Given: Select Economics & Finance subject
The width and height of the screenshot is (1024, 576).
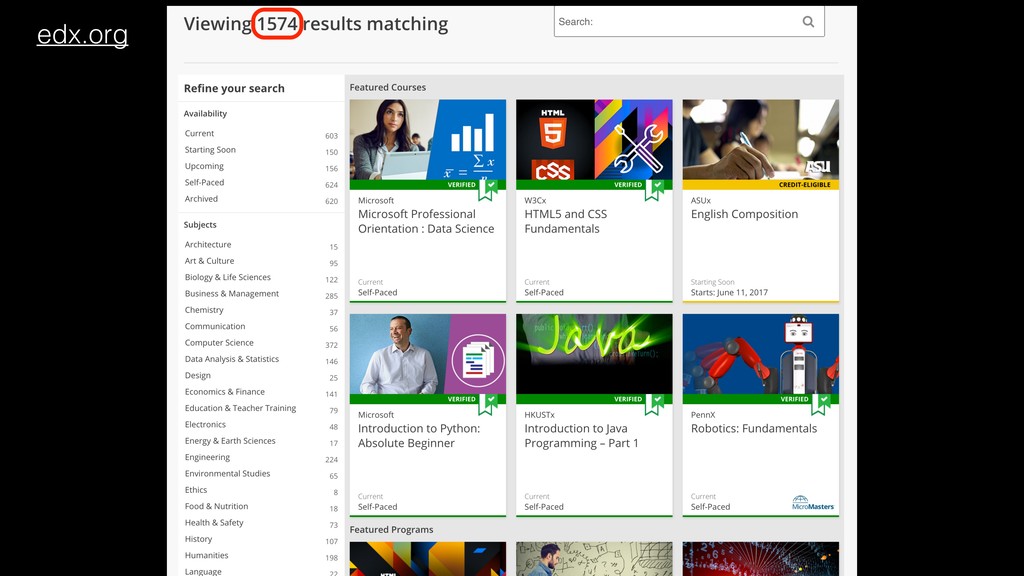Looking at the screenshot, I should 225,391.
